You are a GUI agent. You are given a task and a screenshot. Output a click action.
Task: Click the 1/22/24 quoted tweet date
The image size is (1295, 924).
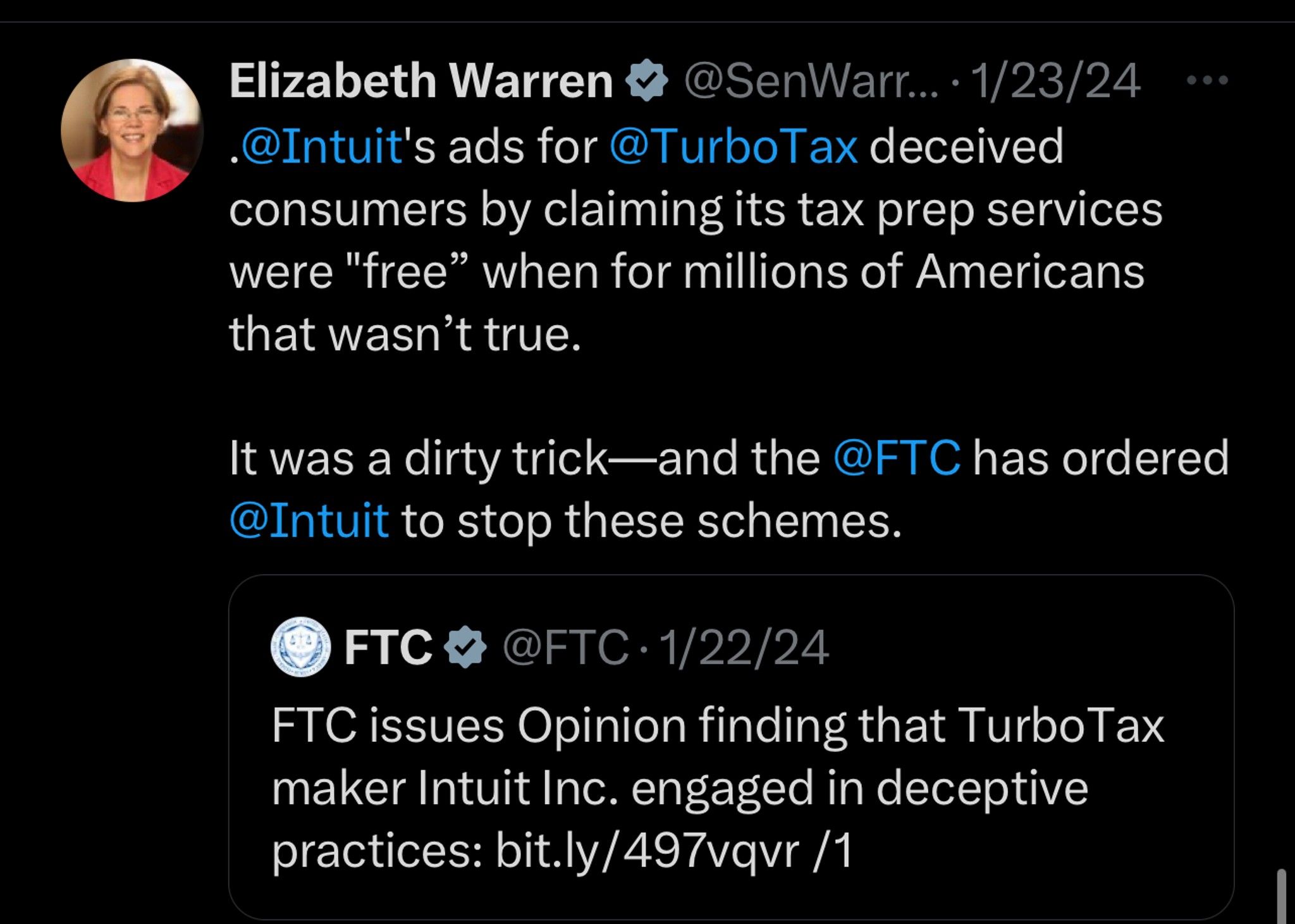(x=744, y=648)
